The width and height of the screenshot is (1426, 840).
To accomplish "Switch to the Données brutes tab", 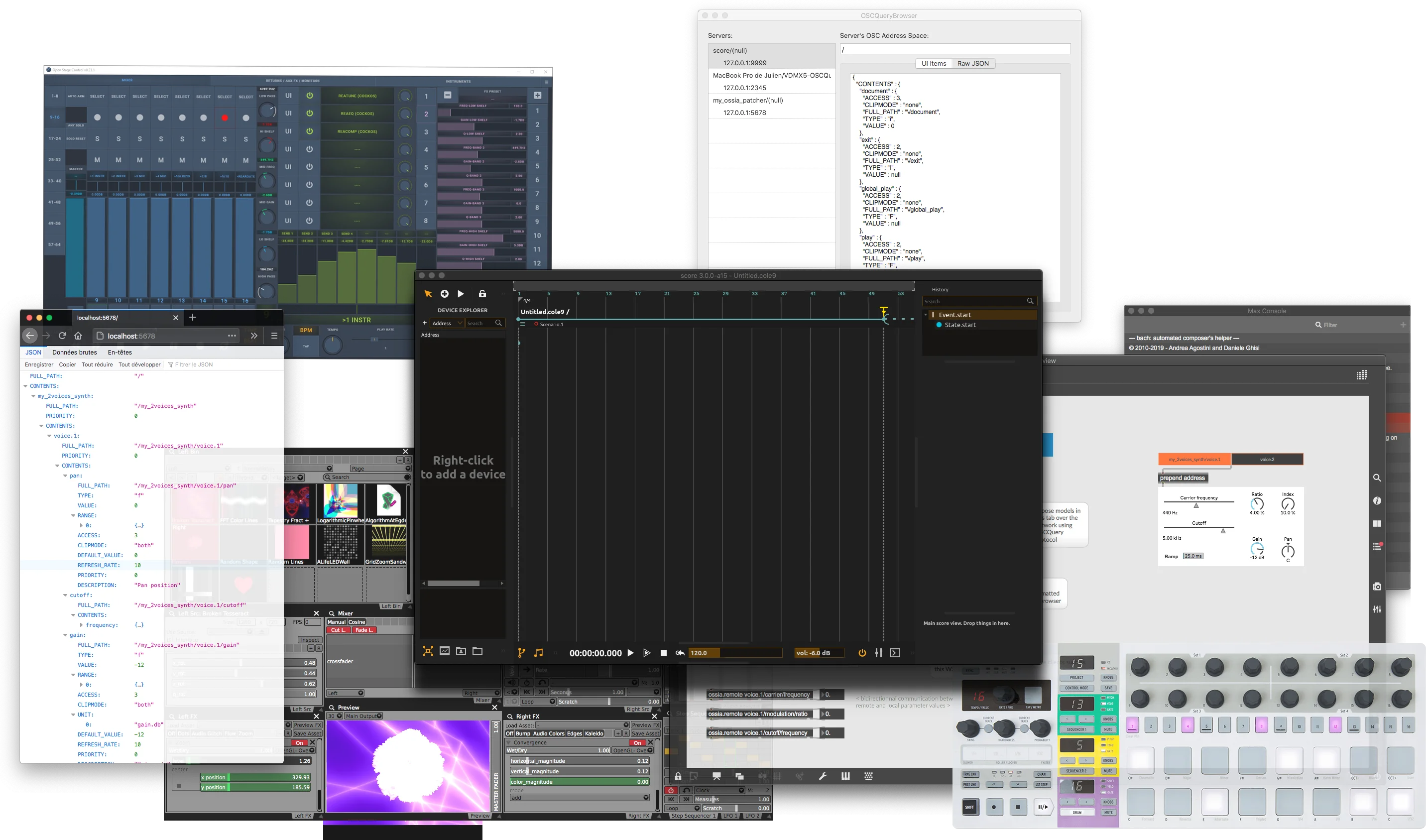I will point(75,352).
